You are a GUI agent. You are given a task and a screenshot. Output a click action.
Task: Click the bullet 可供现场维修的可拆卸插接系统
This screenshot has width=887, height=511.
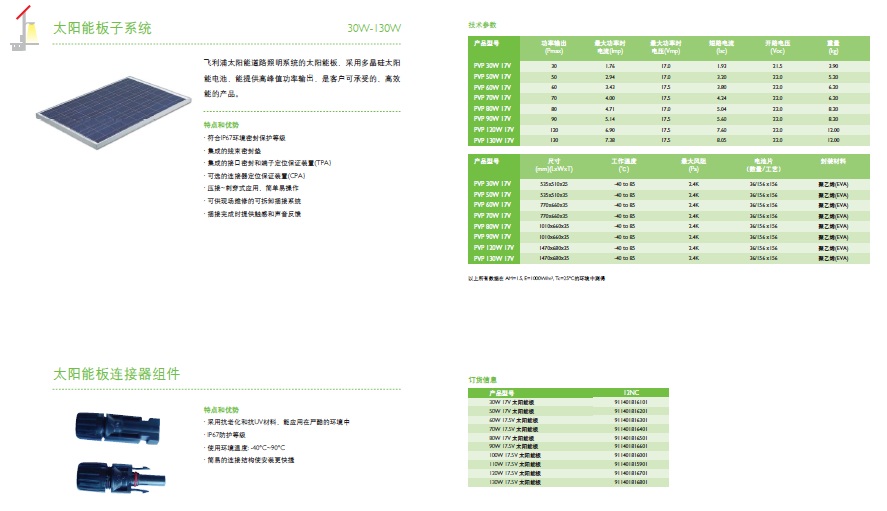click(252, 201)
